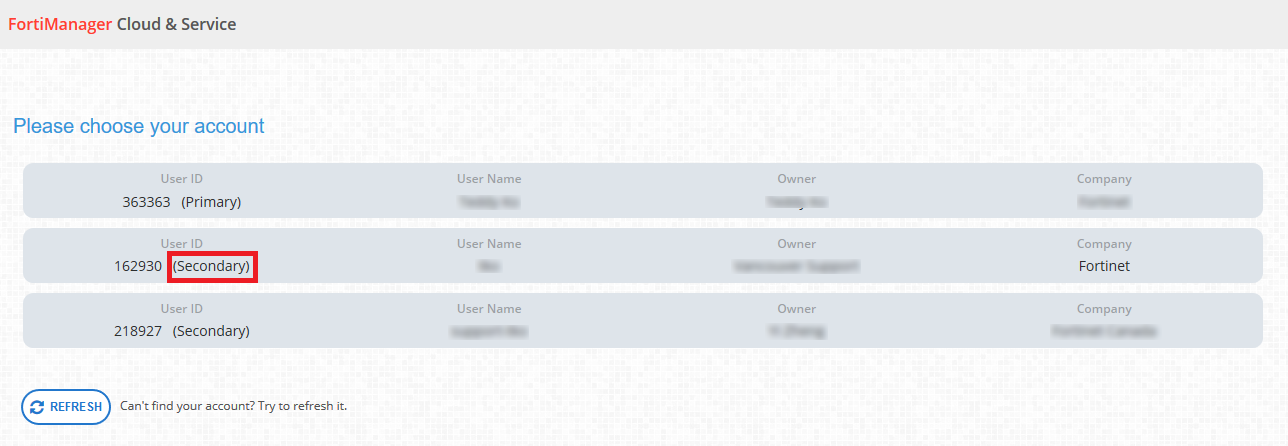Click the blurred User Name in primary account row
1288x446 pixels.
point(489,202)
